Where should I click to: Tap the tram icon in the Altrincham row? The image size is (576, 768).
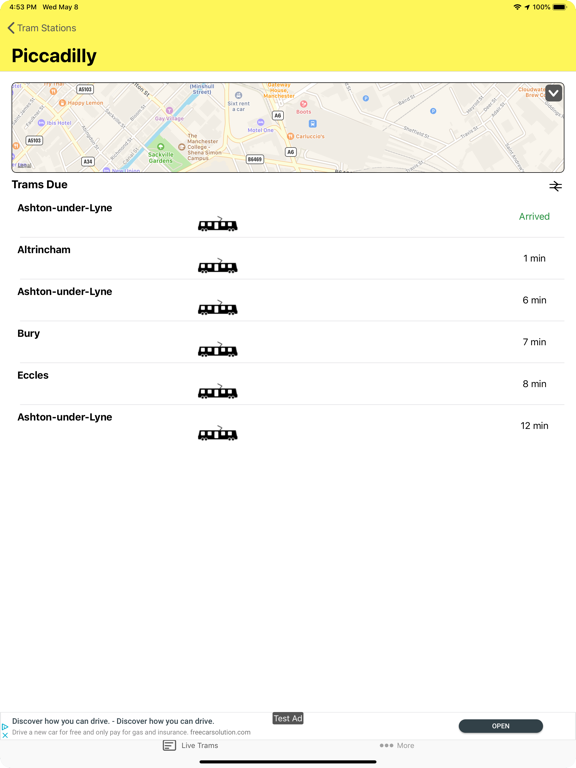click(x=217, y=265)
